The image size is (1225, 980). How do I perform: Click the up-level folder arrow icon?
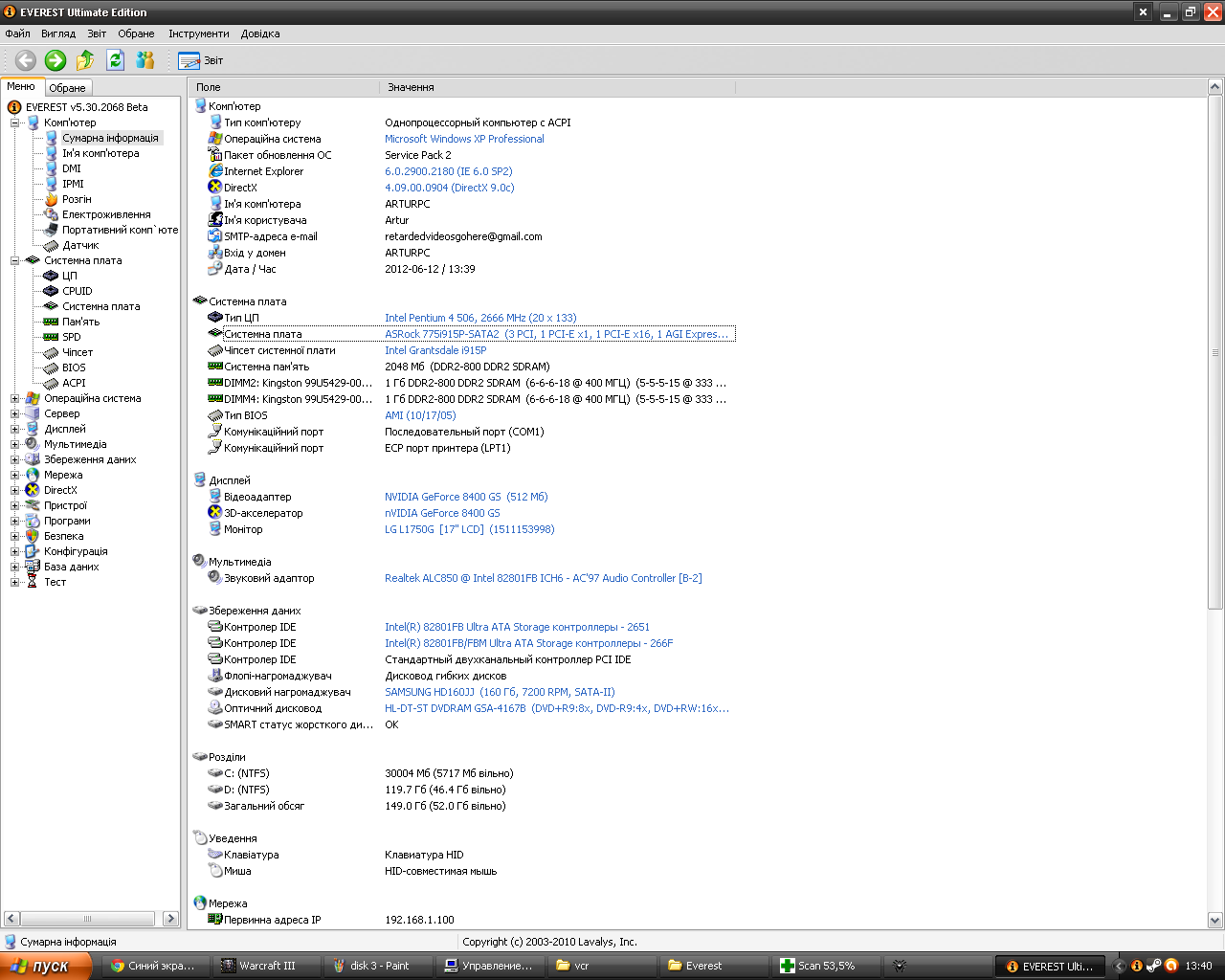(x=85, y=60)
